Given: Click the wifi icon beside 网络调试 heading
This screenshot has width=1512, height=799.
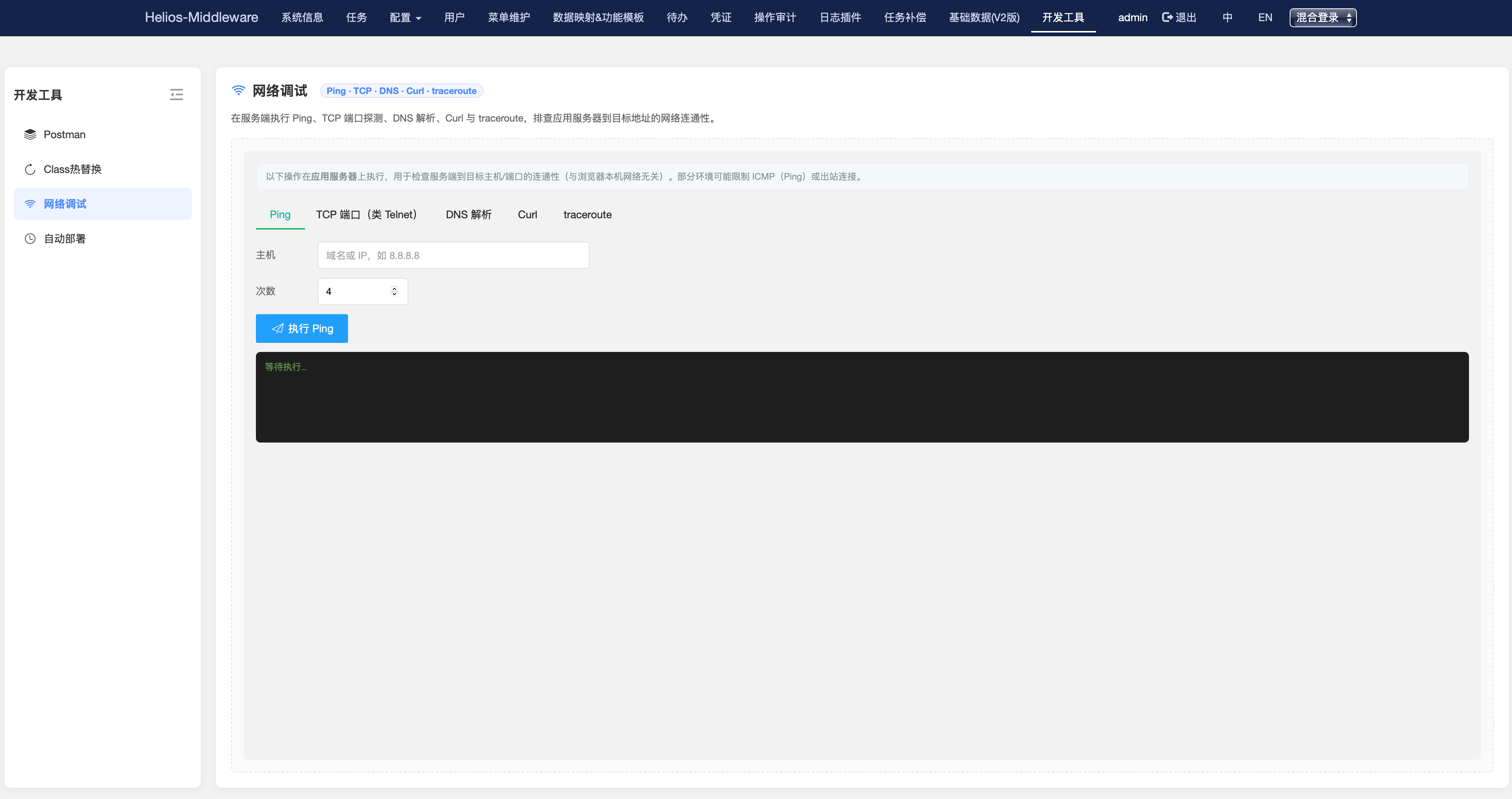Looking at the screenshot, I should pos(238,90).
